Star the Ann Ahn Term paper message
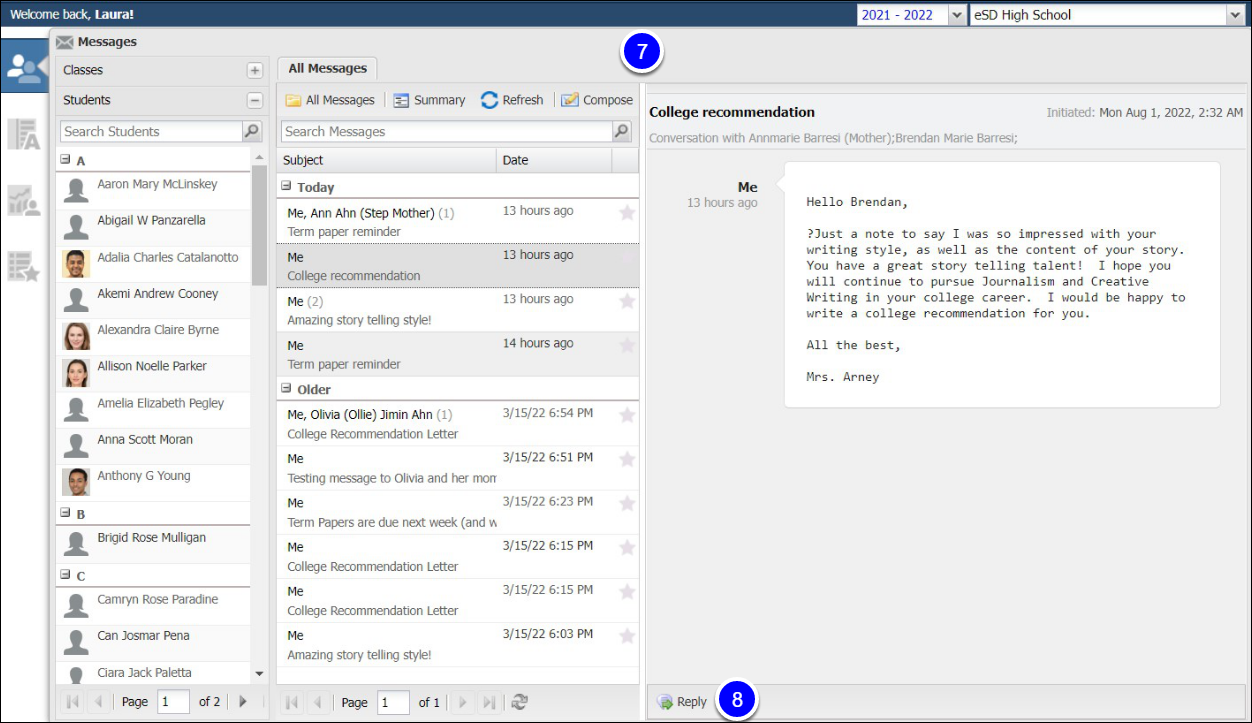The image size is (1252, 723). click(x=627, y=213)
